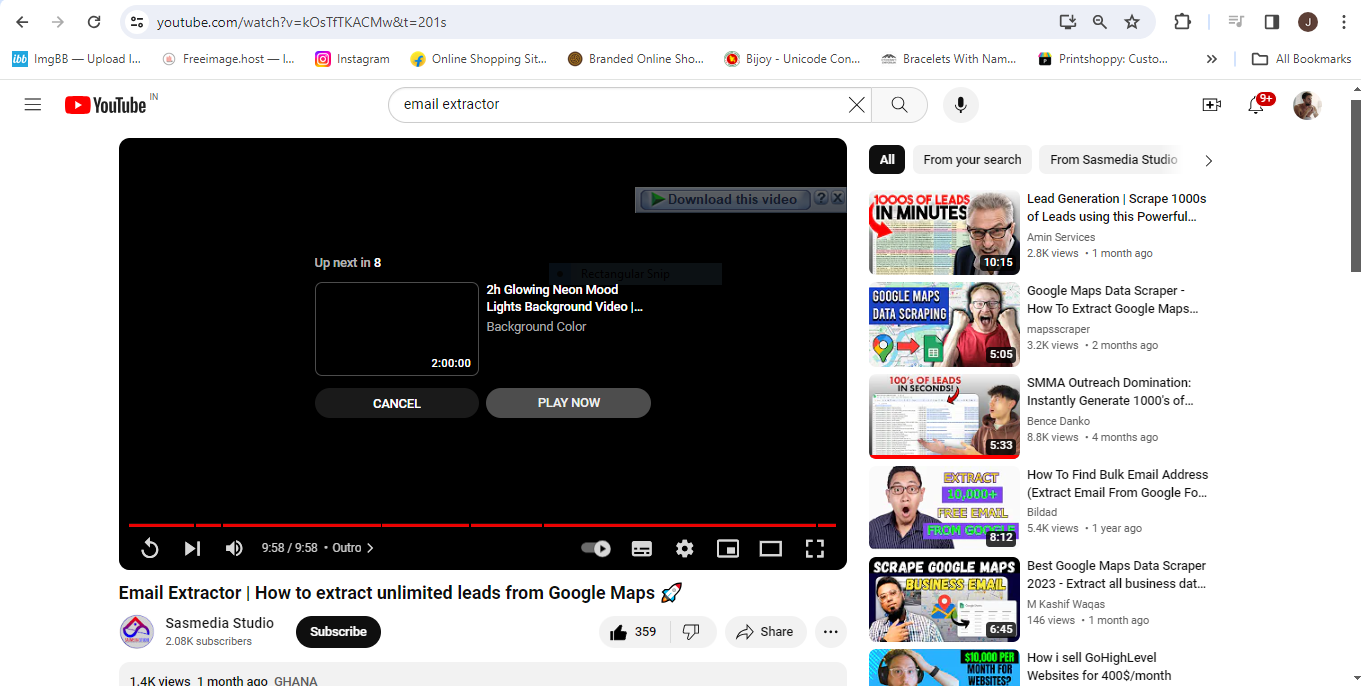
Task: Click the video progress bar
Action: (x=482, y=525)
